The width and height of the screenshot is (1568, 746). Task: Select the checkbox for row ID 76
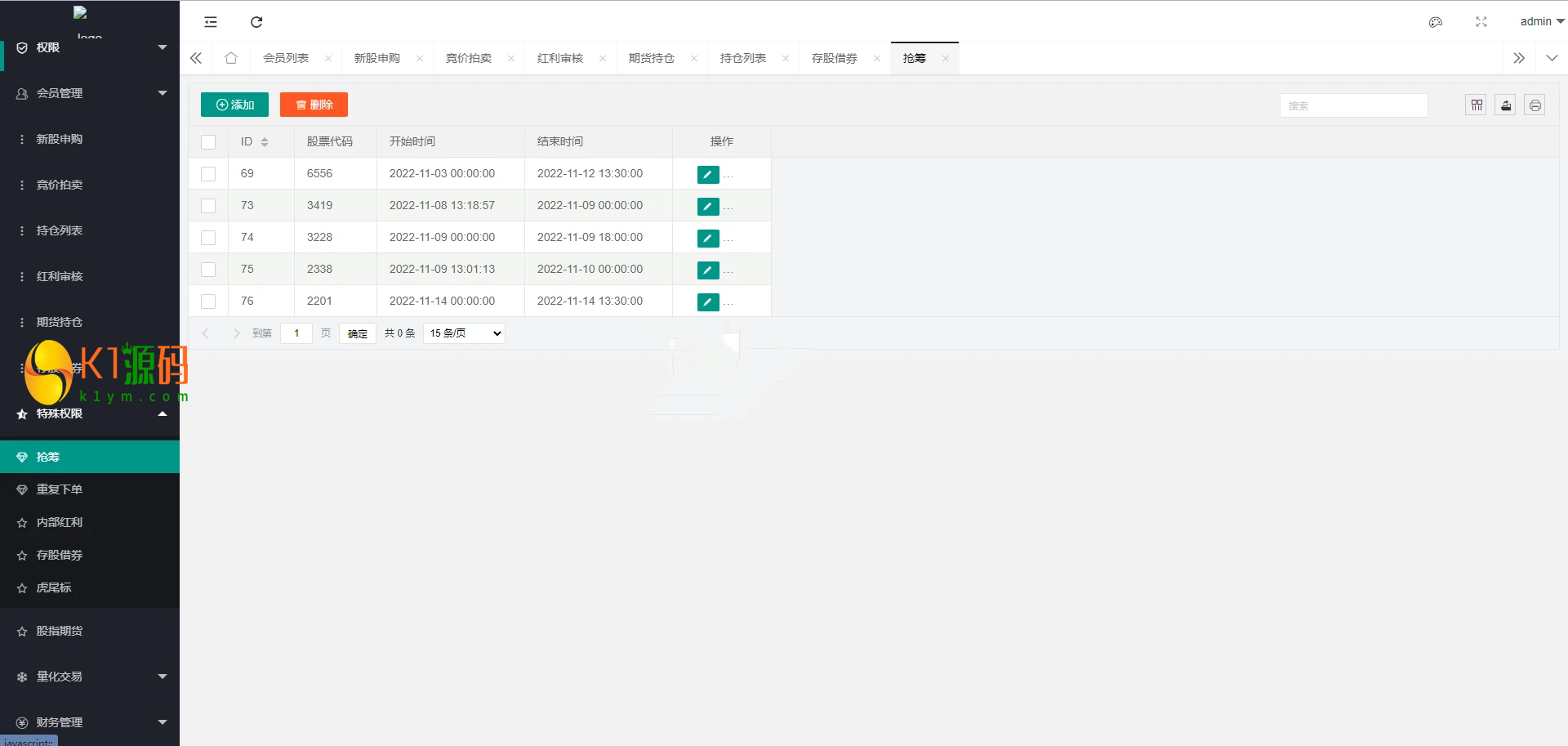(208, 302)
